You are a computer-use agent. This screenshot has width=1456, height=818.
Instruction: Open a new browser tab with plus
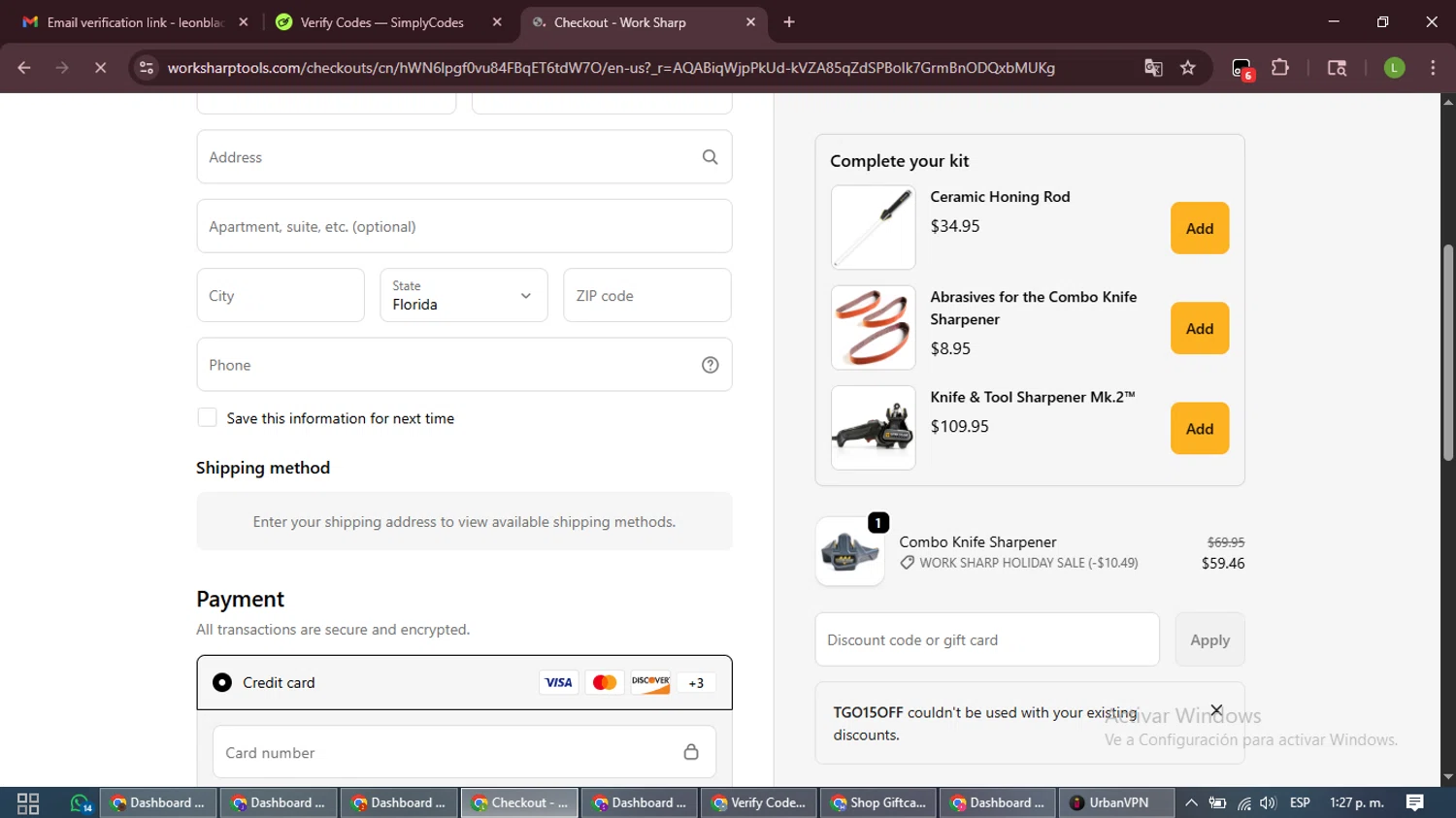pyautogui.click(x=789, y=22)
